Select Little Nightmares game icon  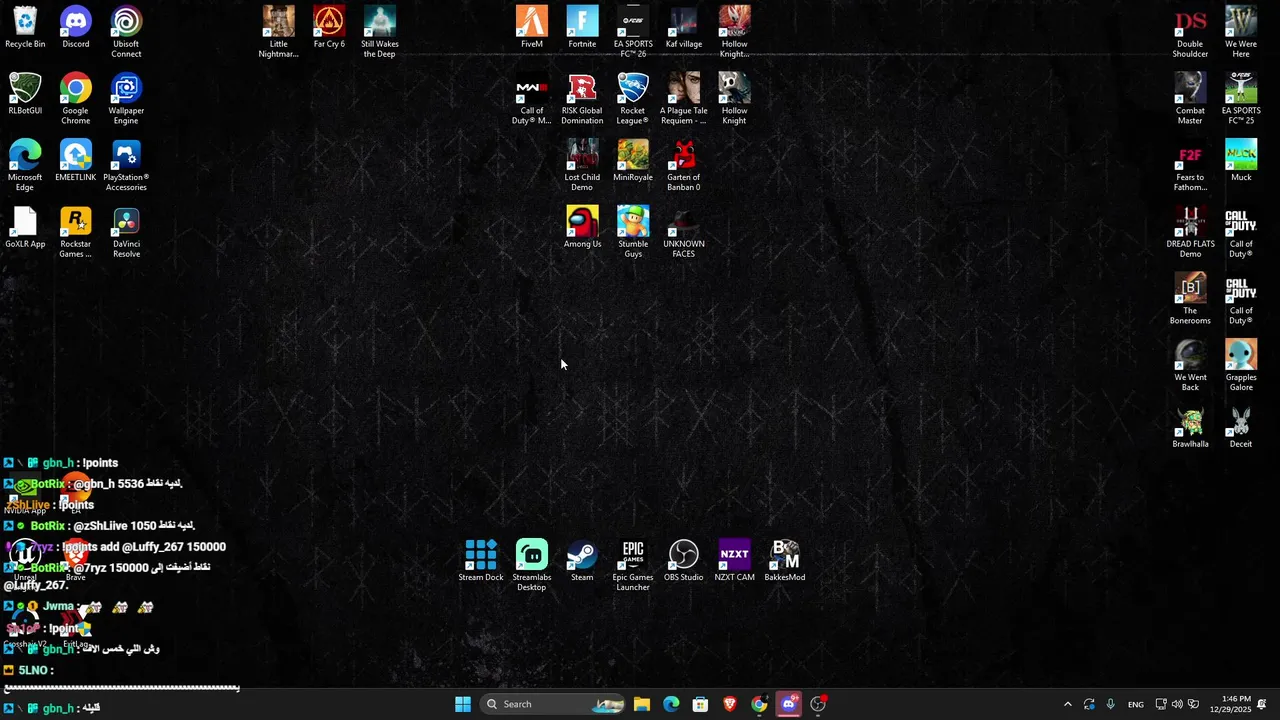click(279, 32)
